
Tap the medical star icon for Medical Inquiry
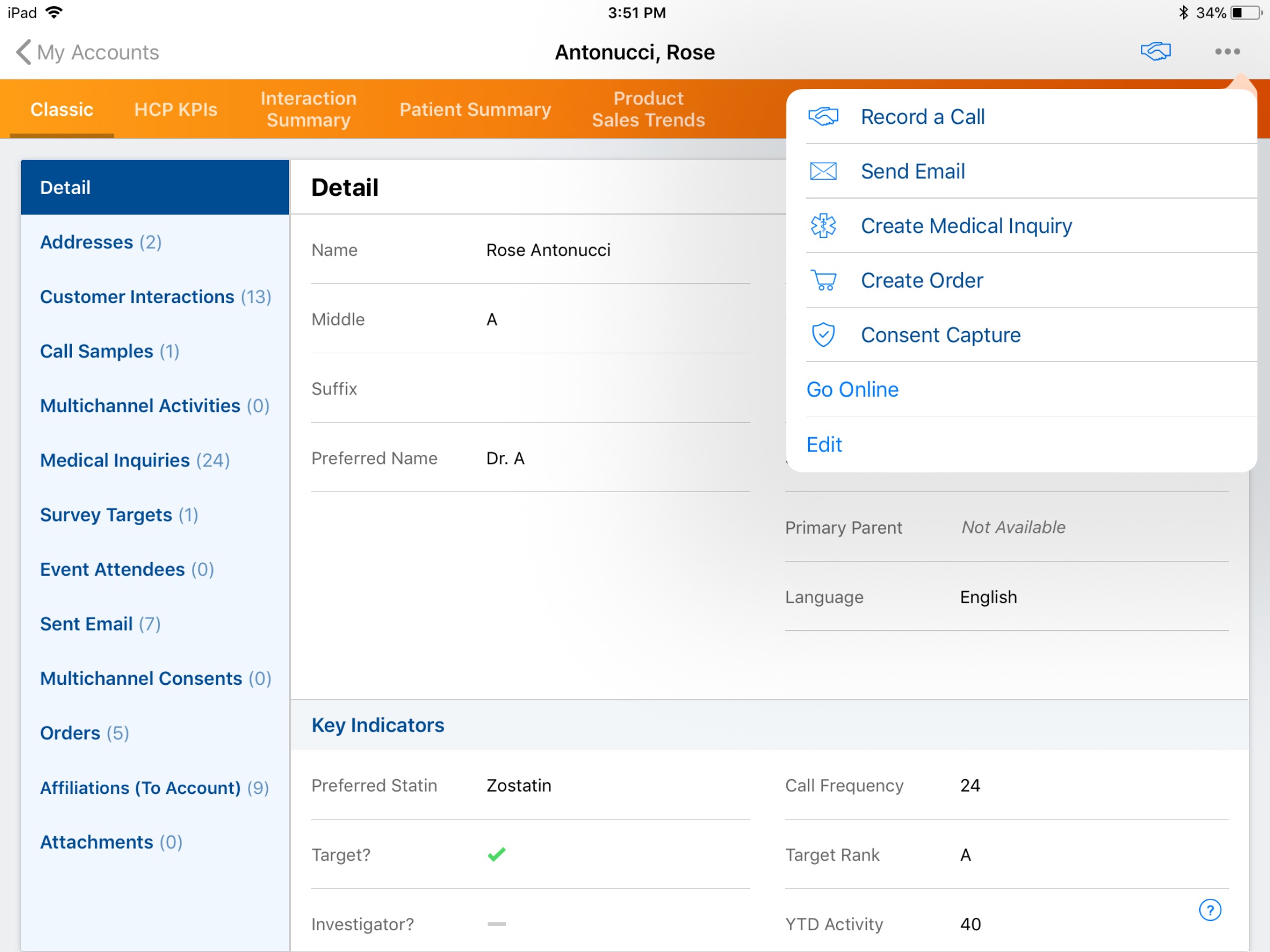(x=823, y=225)
